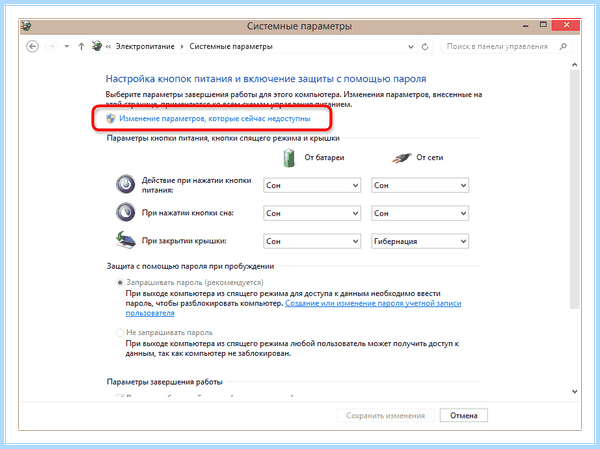Click Сохранить изменения button
This screenshot has width=600, height=449.
[x=386, y=416]
